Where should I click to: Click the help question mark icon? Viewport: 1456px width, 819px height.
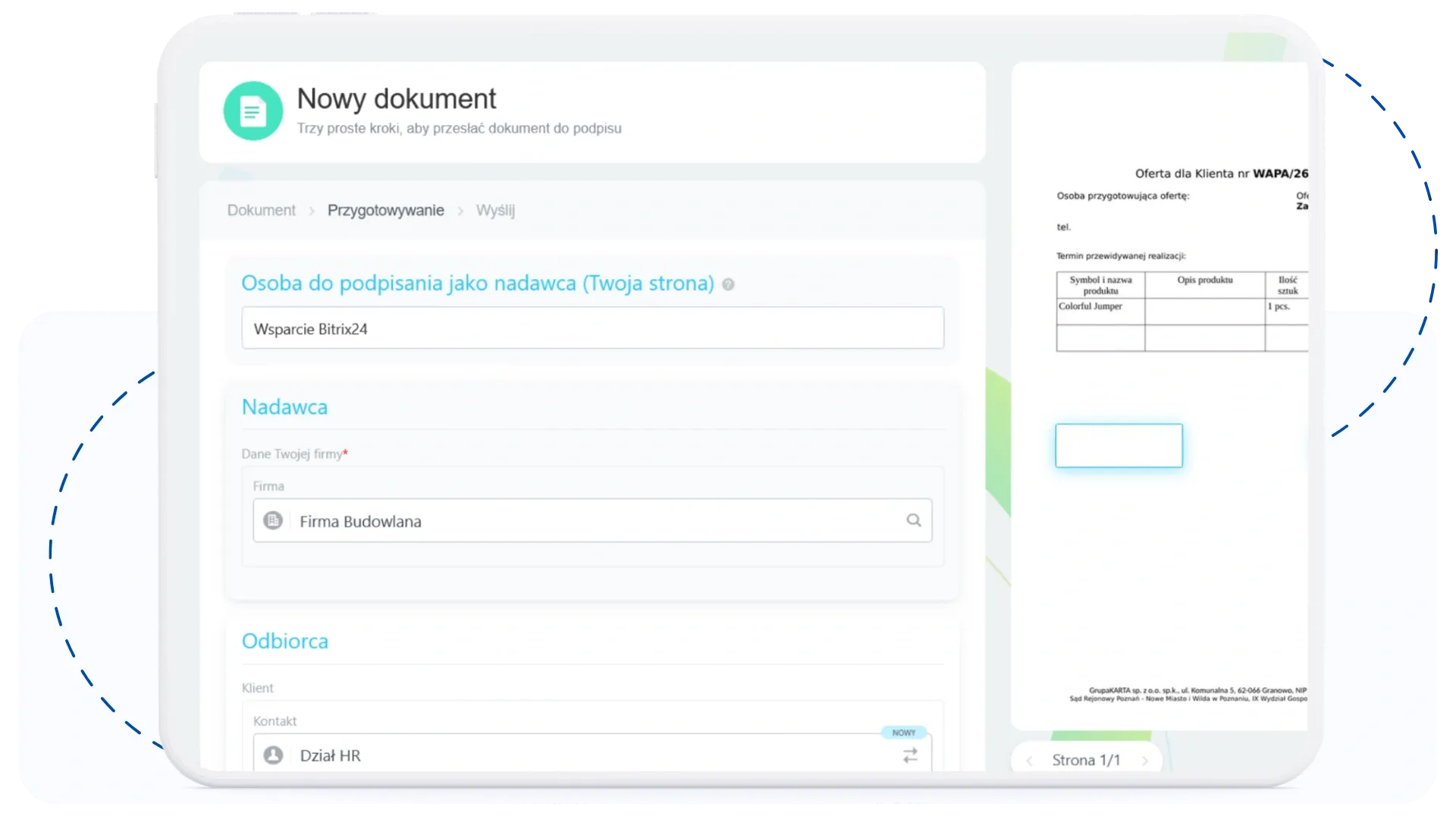tap(728, 284)
